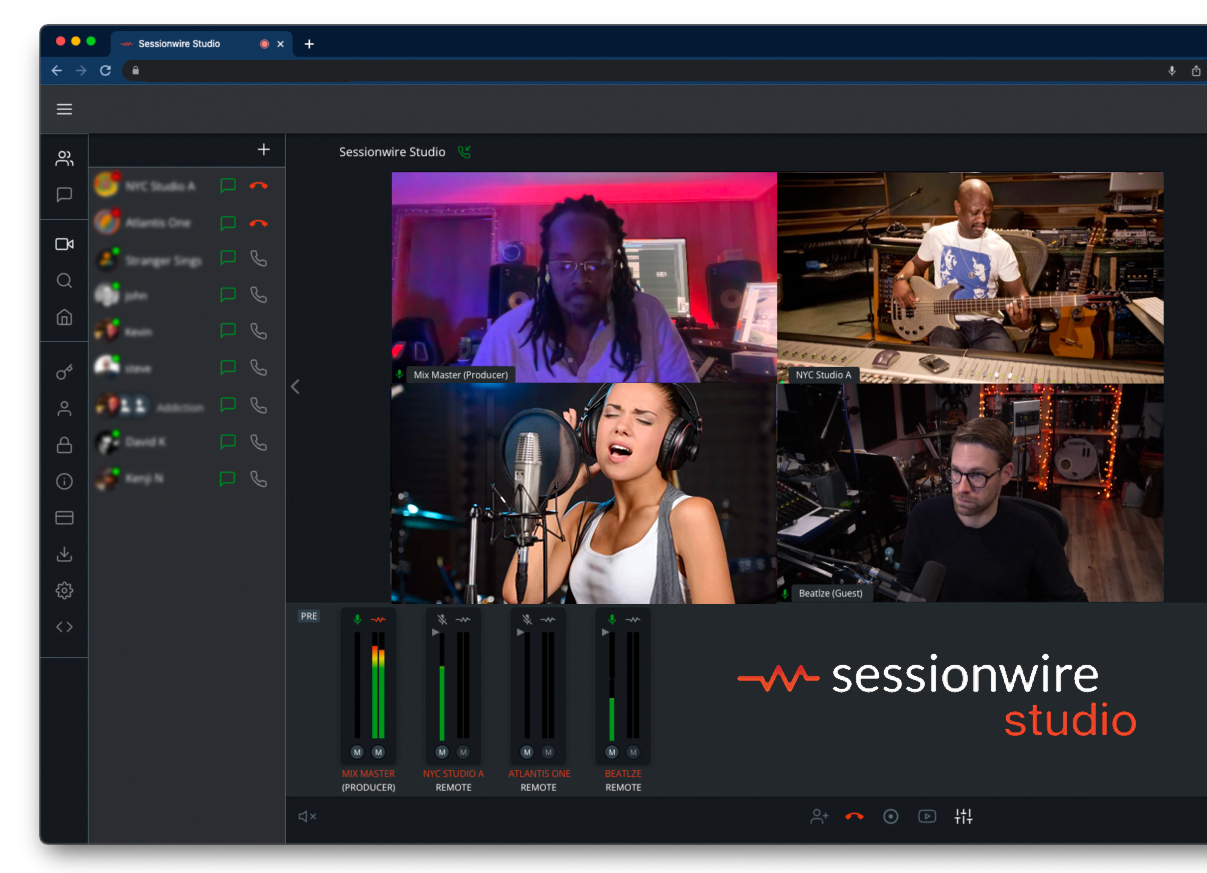
Task: Toggle NYC Studio A waveform icon
Action: pos(463,620)
